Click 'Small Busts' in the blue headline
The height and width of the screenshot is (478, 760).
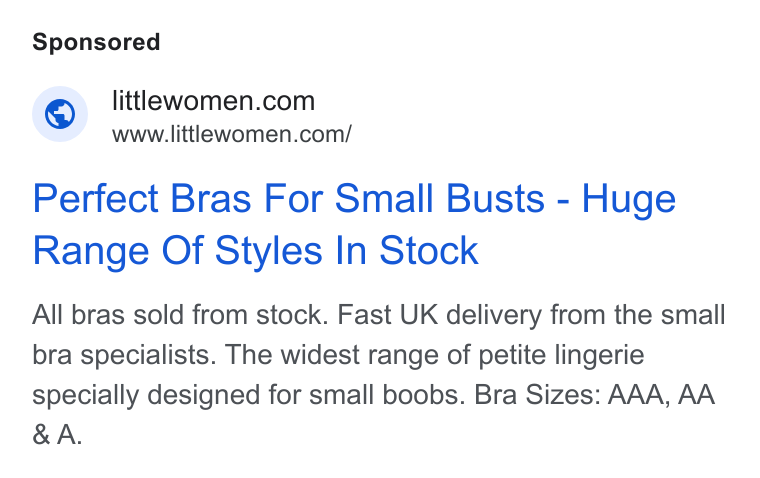tap(440, 198)
